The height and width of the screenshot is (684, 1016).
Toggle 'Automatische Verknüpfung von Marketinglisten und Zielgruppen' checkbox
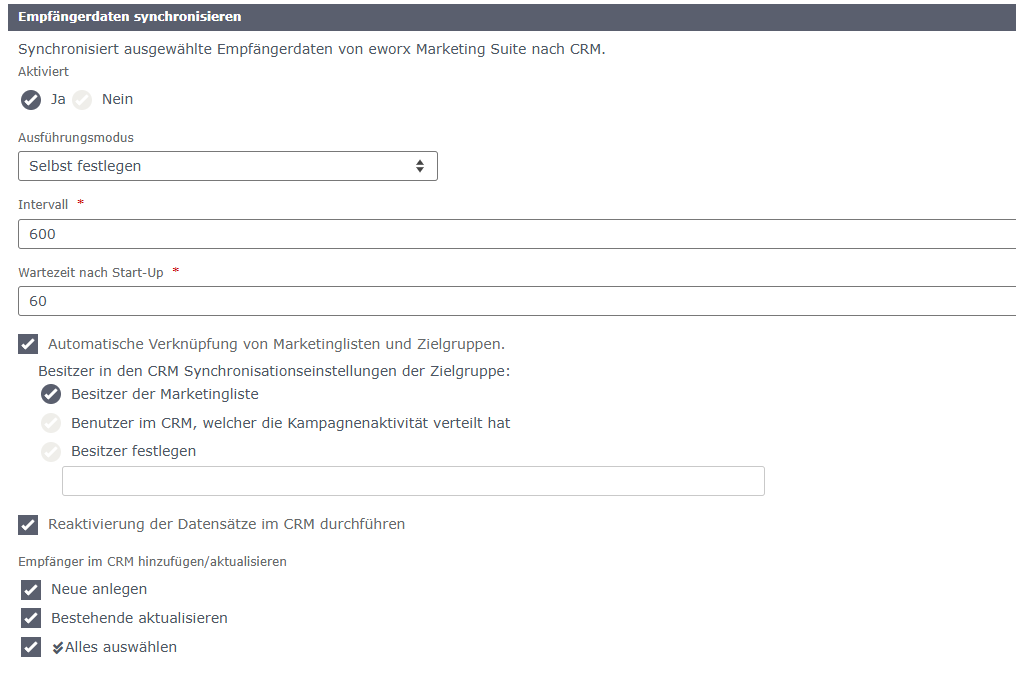pyautogui.click(x=28, y=344)
